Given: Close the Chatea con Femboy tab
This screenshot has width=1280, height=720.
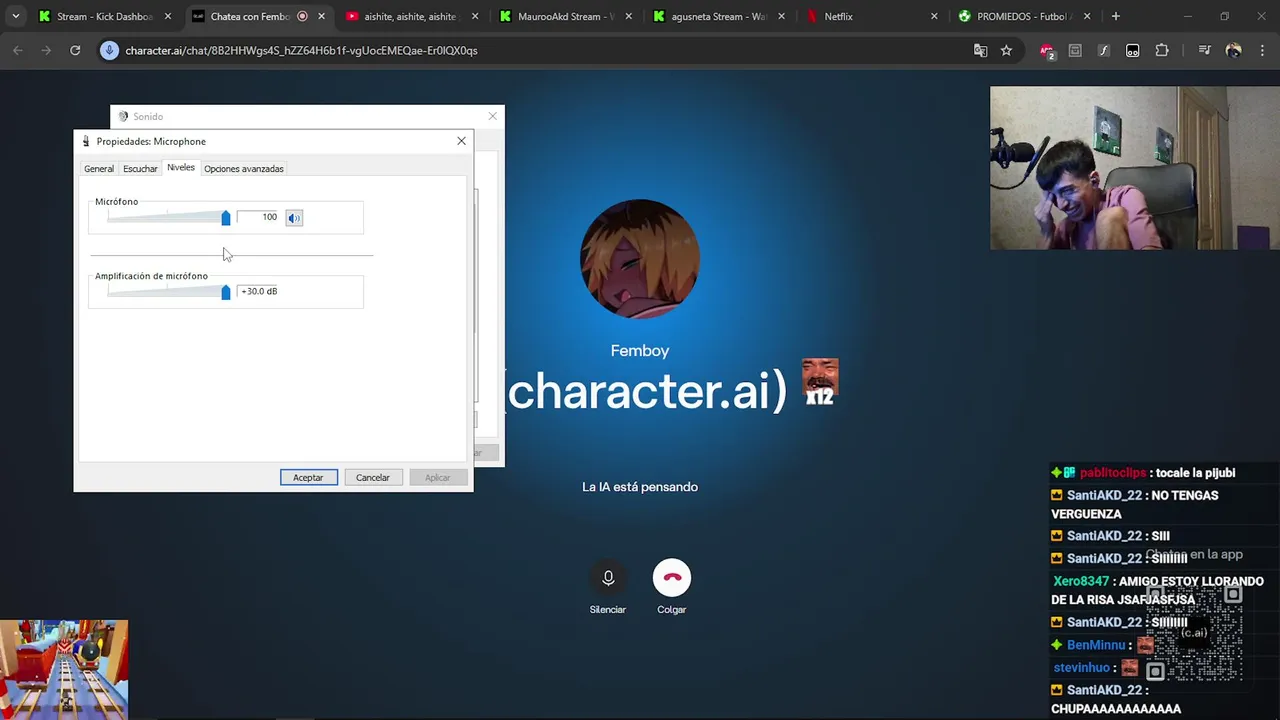Looking at the screenshot, I should click(321, 16).
